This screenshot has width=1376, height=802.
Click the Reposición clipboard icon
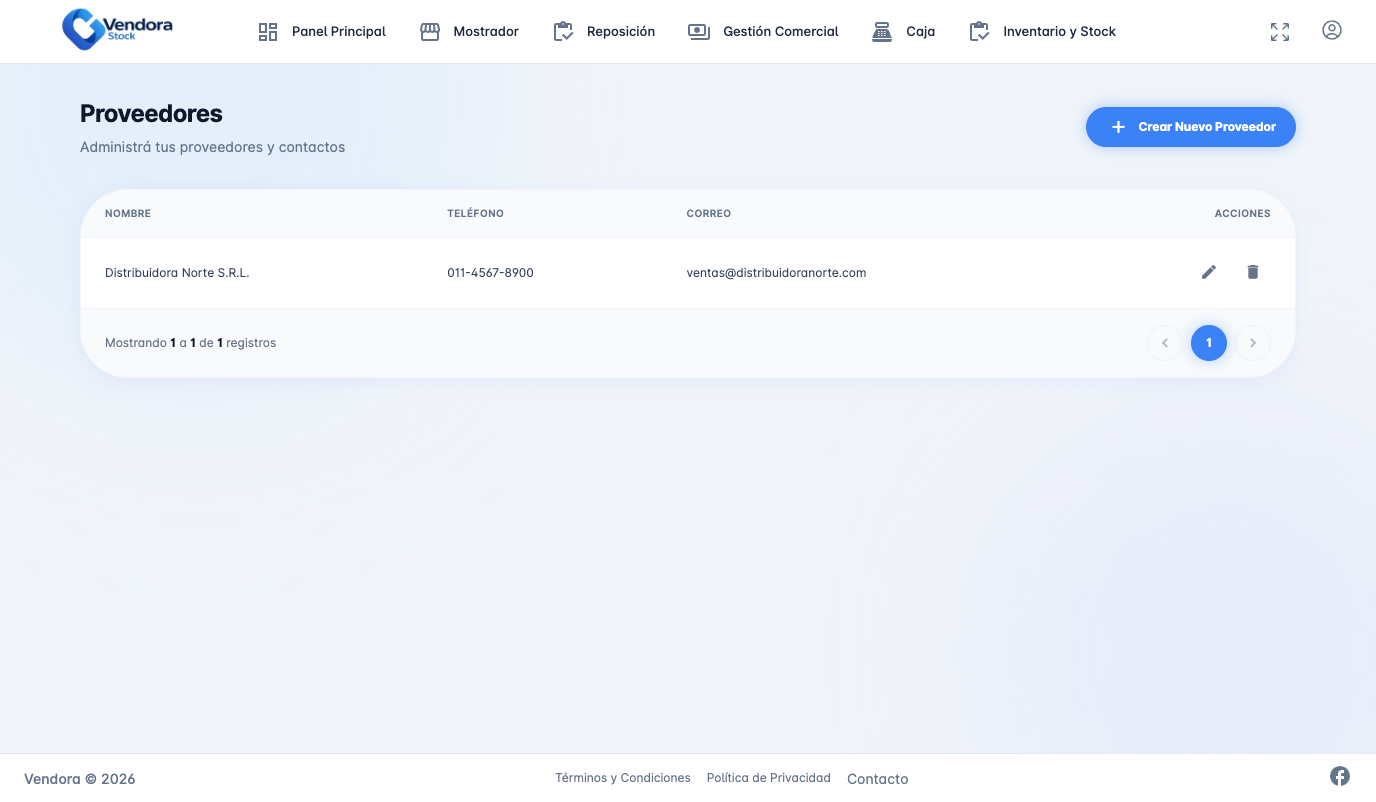coord(563,32)
